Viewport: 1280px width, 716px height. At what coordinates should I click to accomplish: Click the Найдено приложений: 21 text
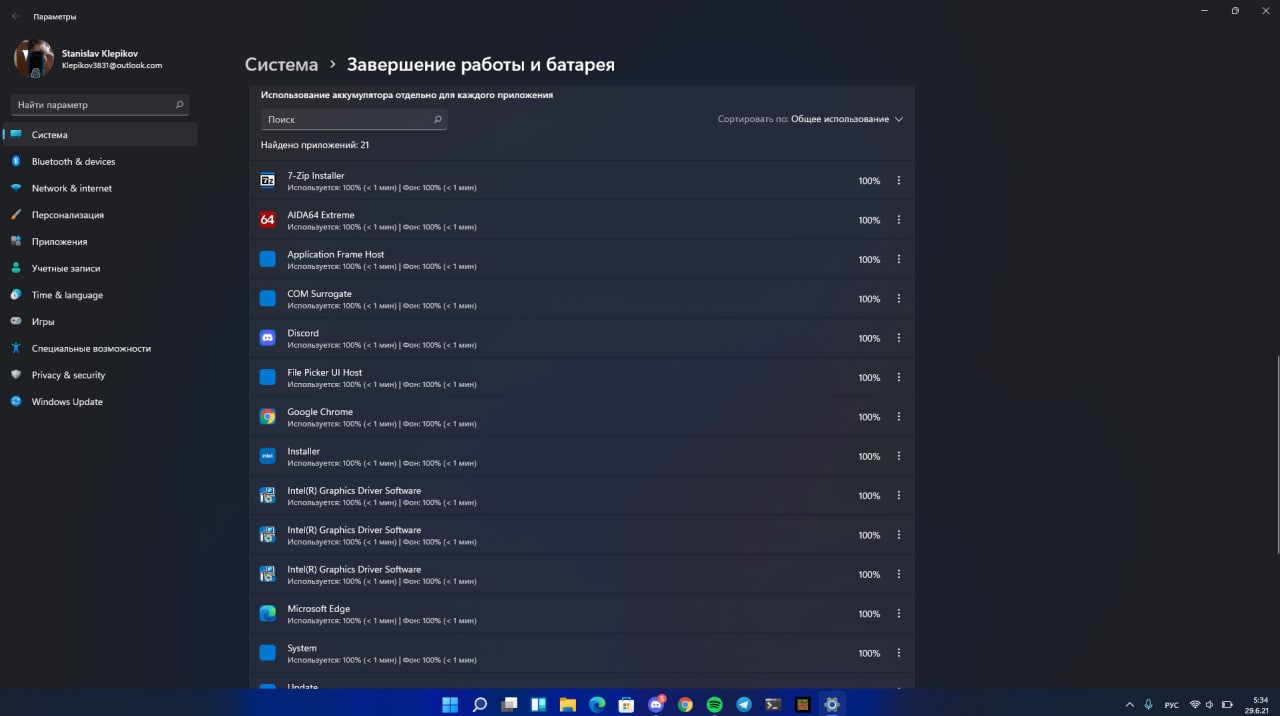click(x=315, y=145)
